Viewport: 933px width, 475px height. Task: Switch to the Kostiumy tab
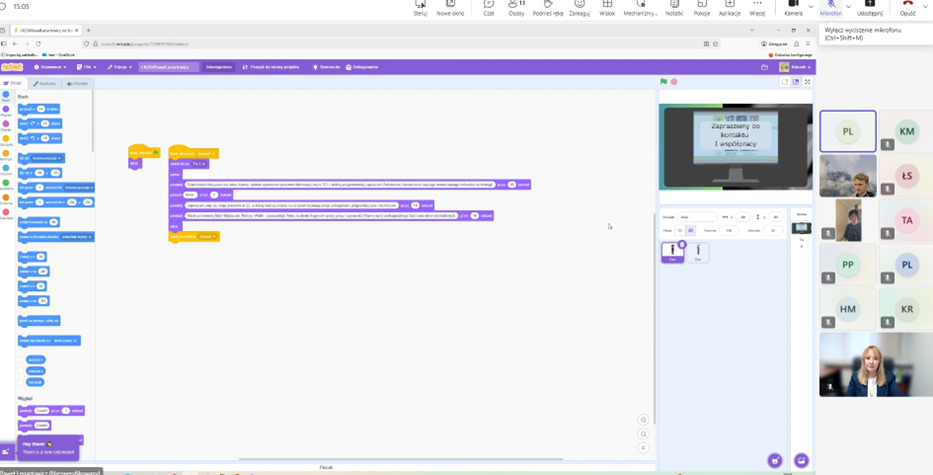46,84
